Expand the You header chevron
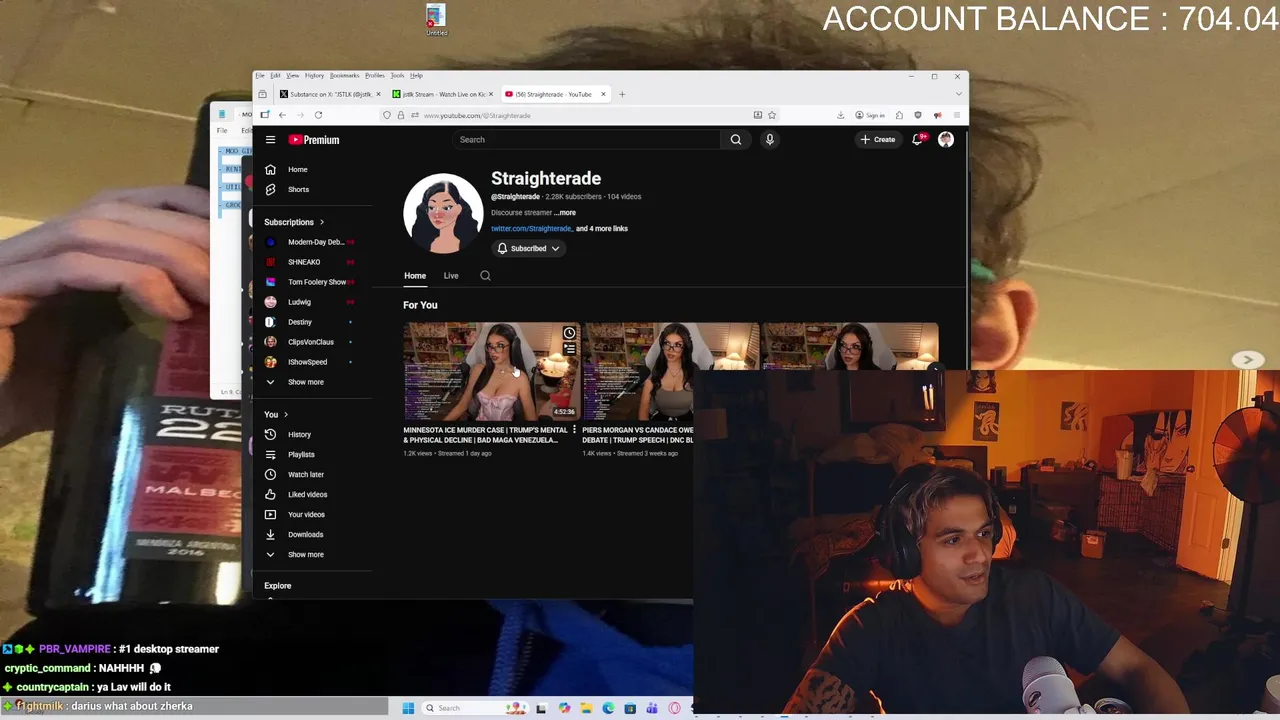The width and height of the screenshot is (1280, 720). click(286, 414)
